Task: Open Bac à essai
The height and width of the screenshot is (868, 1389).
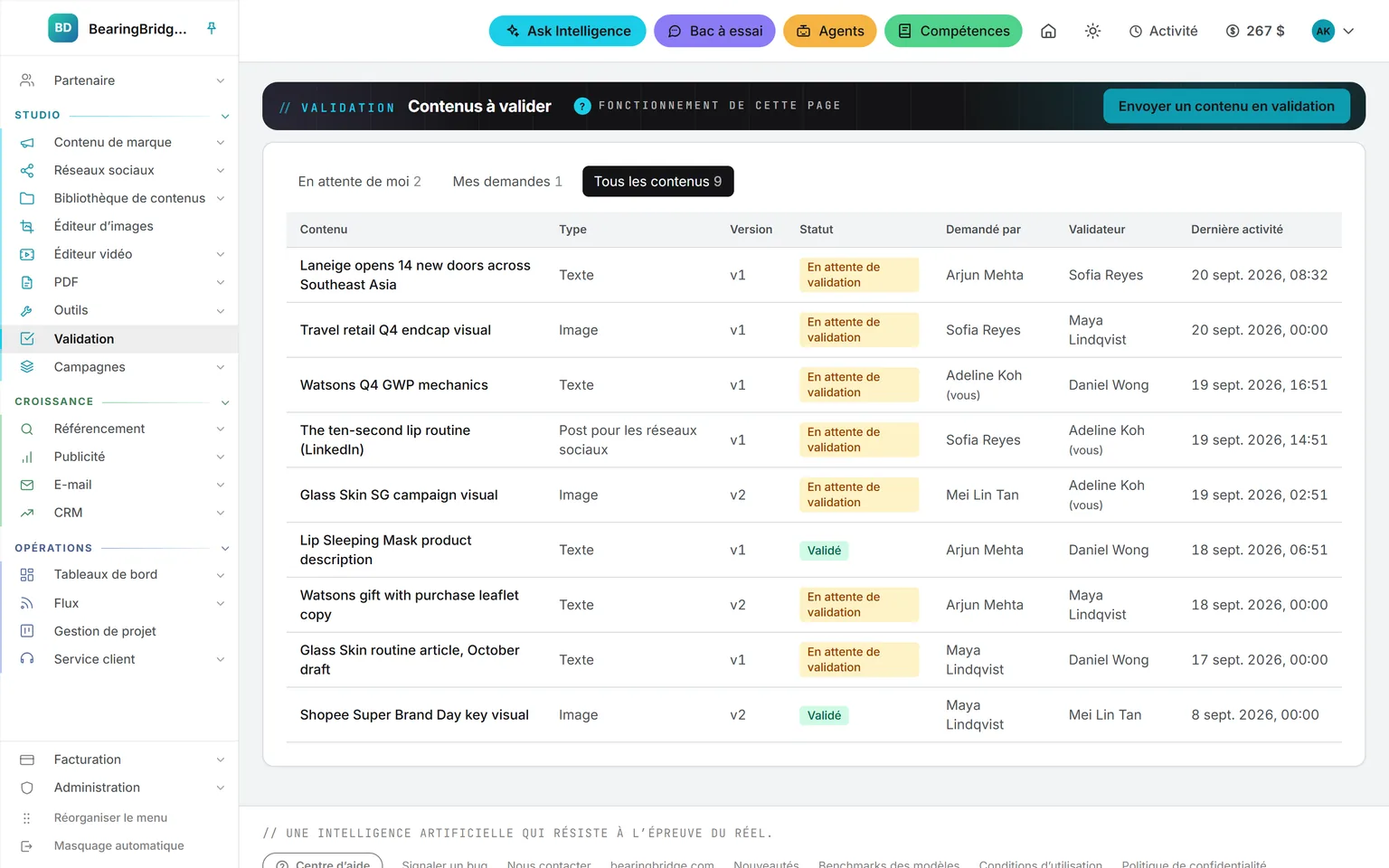Action: (714, 31)
